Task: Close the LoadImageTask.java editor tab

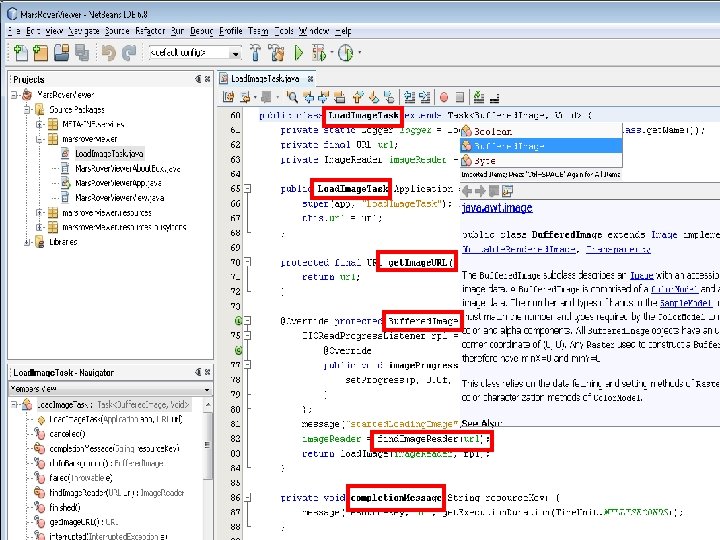Action: pyautogui.click(x=310, y=79)
